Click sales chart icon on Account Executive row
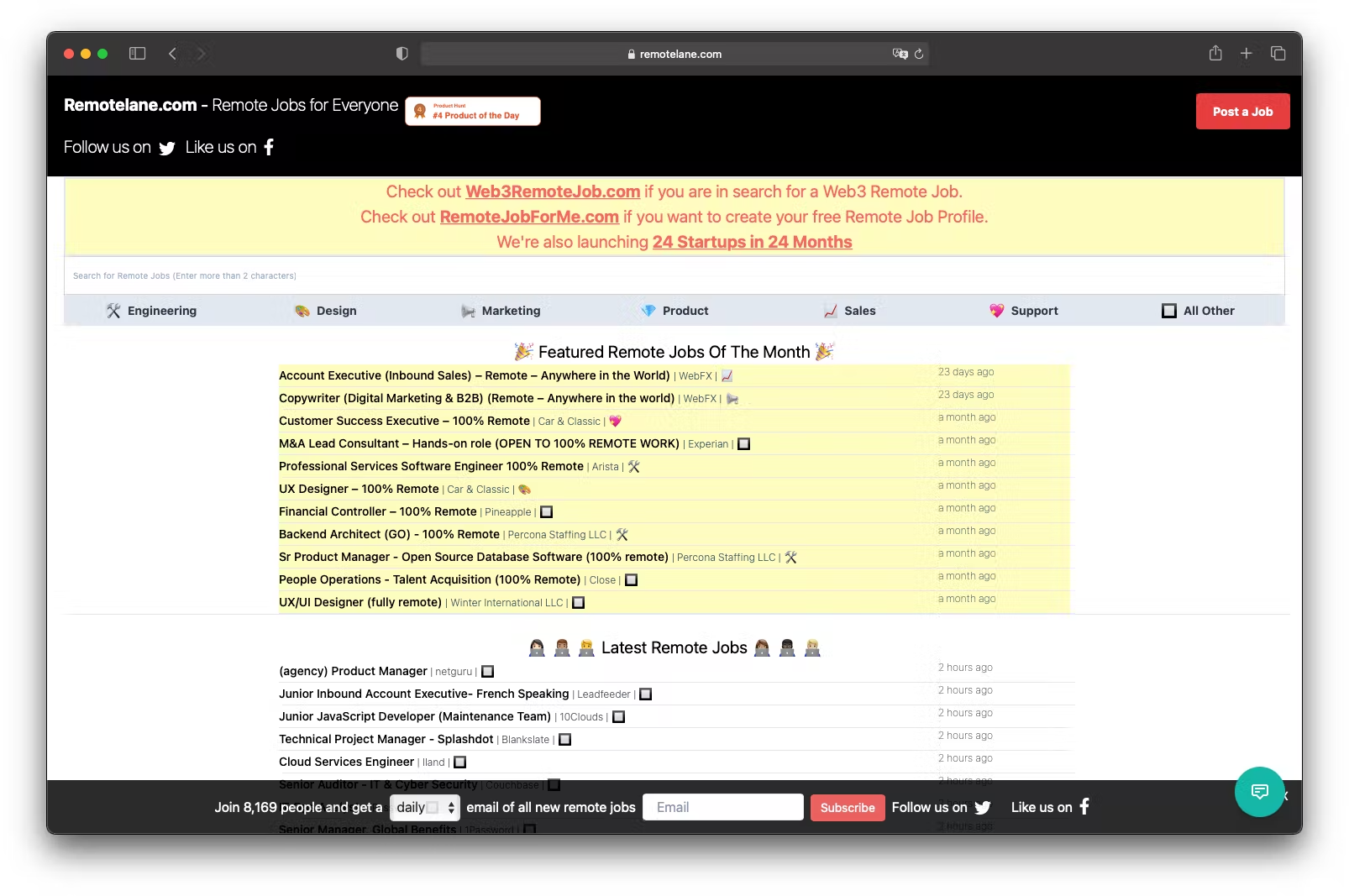This screenshot has width=1349, height=896. (727, 376)
